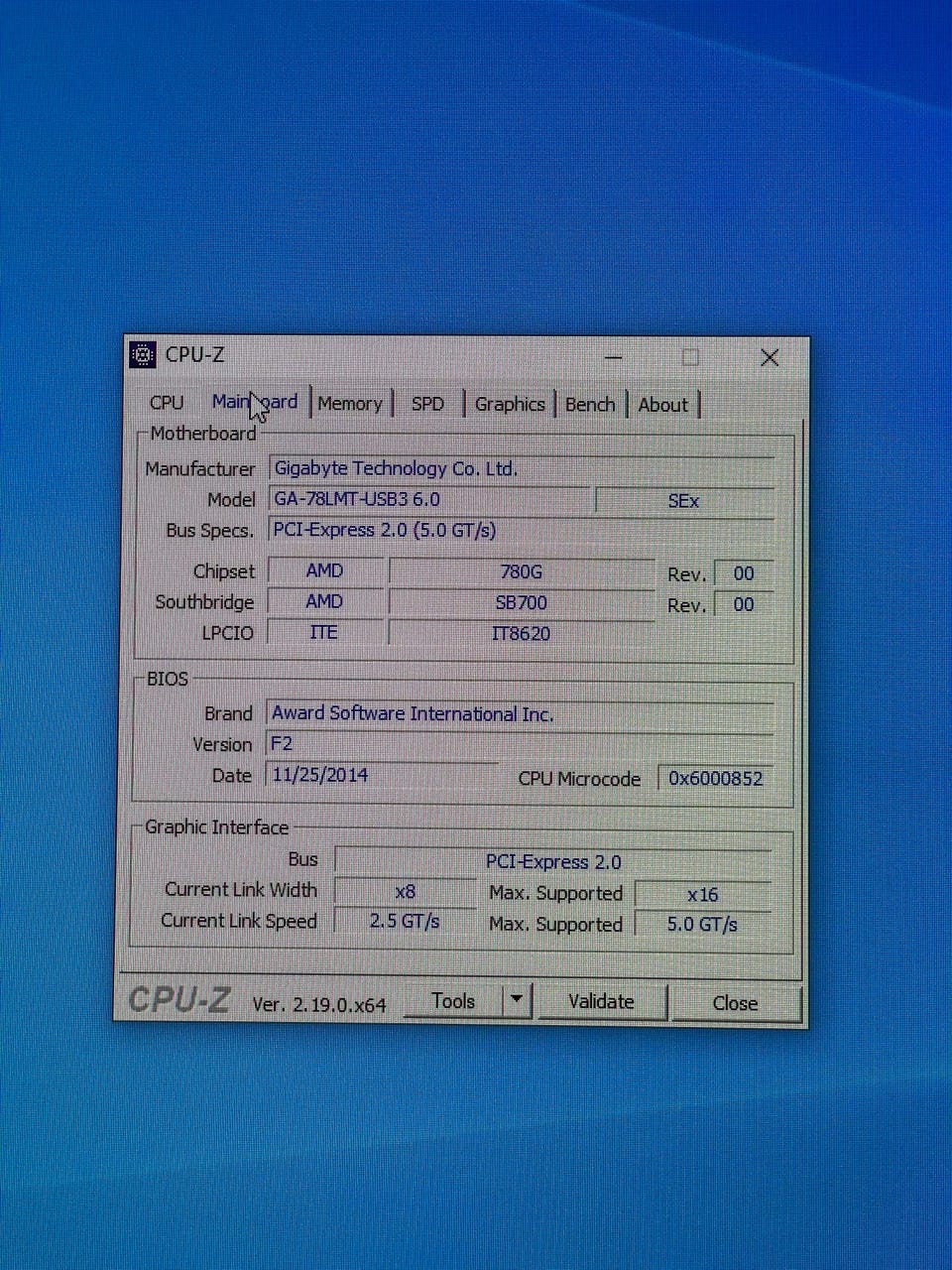Viewport: 952px width, 1270px height.
Task: Switch to the SPD tab
Action: point(427,404)
